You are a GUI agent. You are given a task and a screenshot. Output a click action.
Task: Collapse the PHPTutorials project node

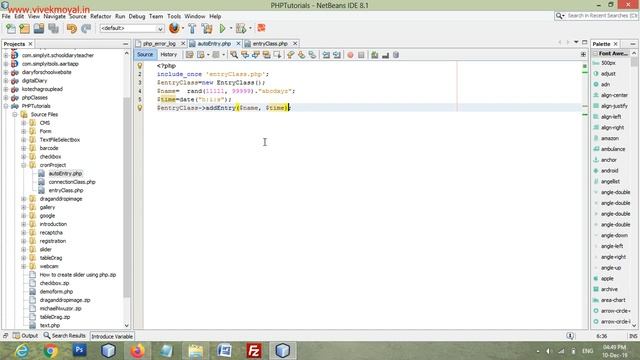click(6, 106)
